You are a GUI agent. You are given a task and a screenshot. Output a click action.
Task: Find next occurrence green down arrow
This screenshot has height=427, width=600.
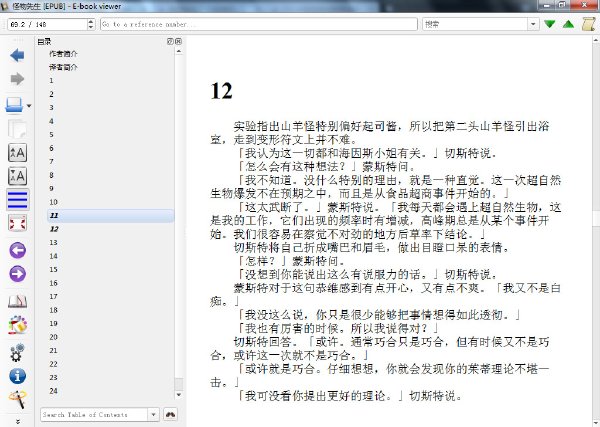550,24
